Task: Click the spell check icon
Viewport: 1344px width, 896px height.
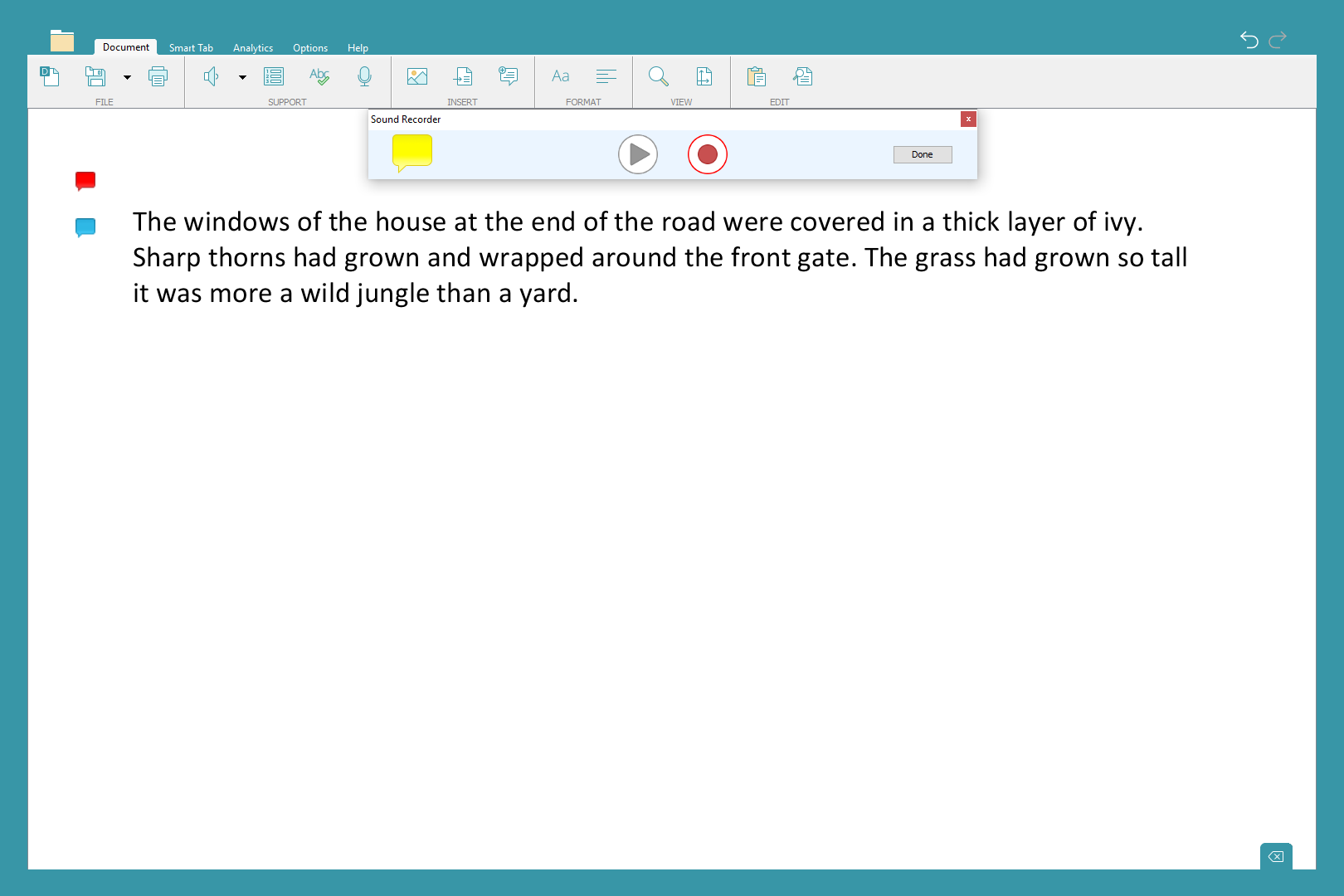Action: point(319,77)
